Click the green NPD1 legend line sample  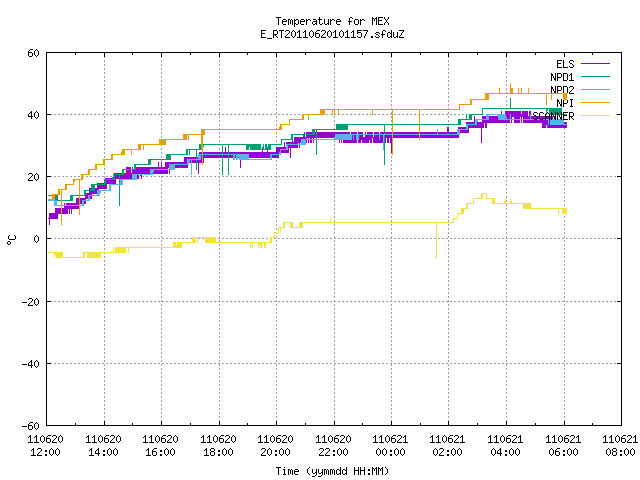(x=595, y=76)
